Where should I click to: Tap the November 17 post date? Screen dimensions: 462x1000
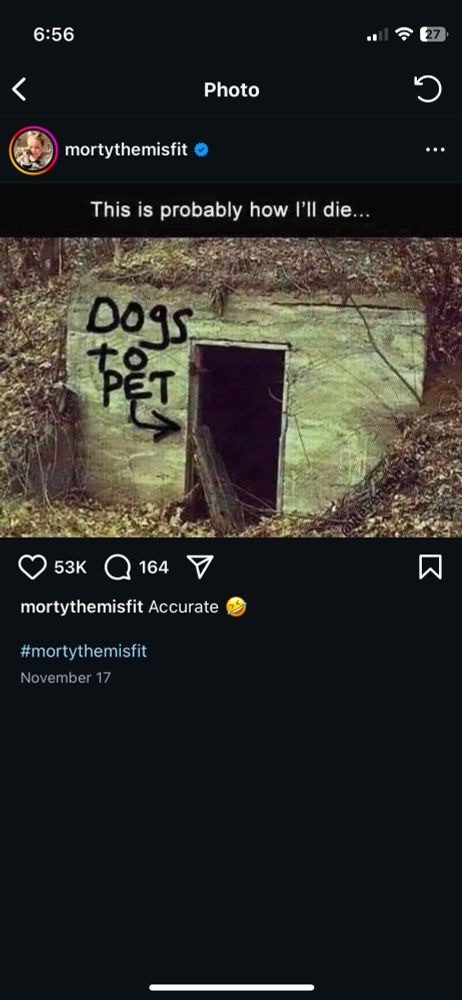(x=65, y=677)
